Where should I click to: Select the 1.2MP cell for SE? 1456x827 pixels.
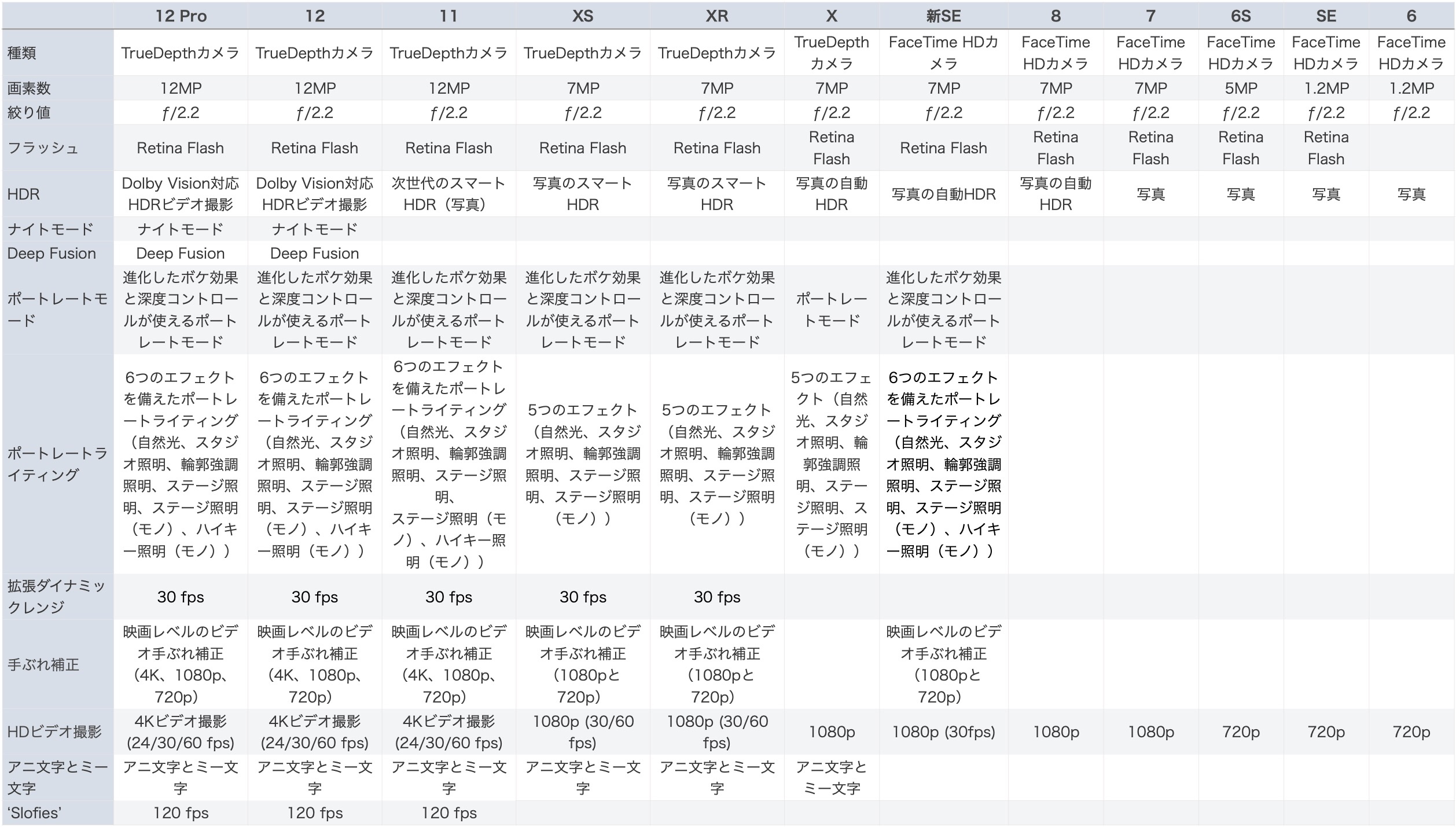tap(1326, 88)
